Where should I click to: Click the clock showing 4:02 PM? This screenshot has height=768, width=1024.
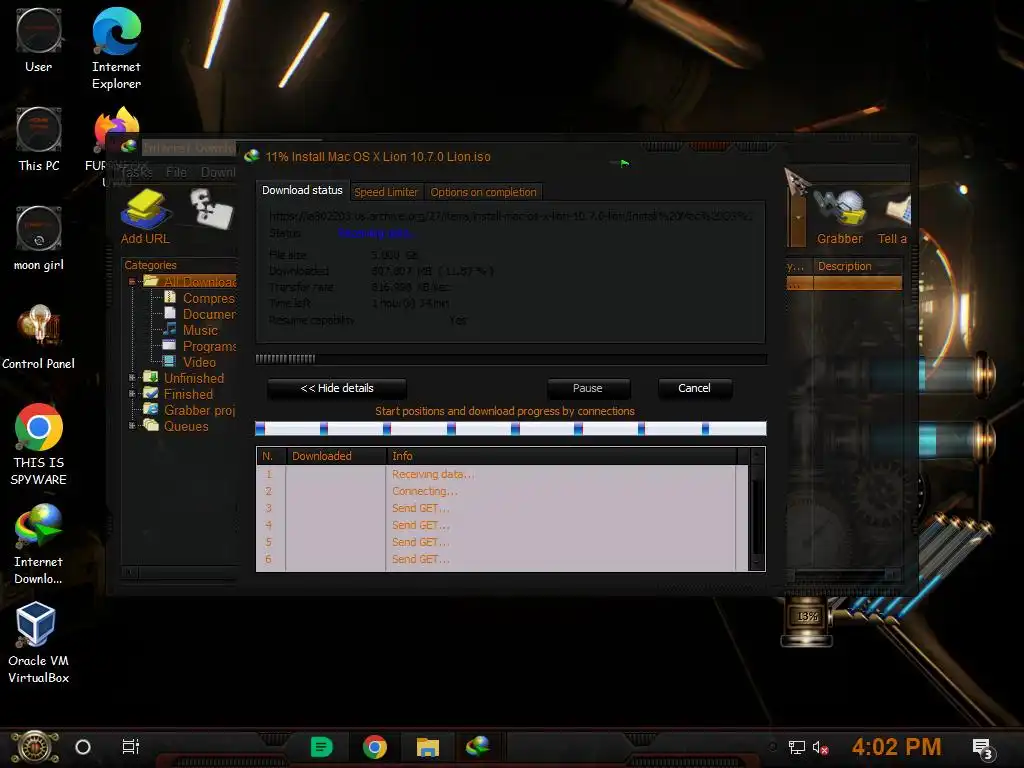896,746
